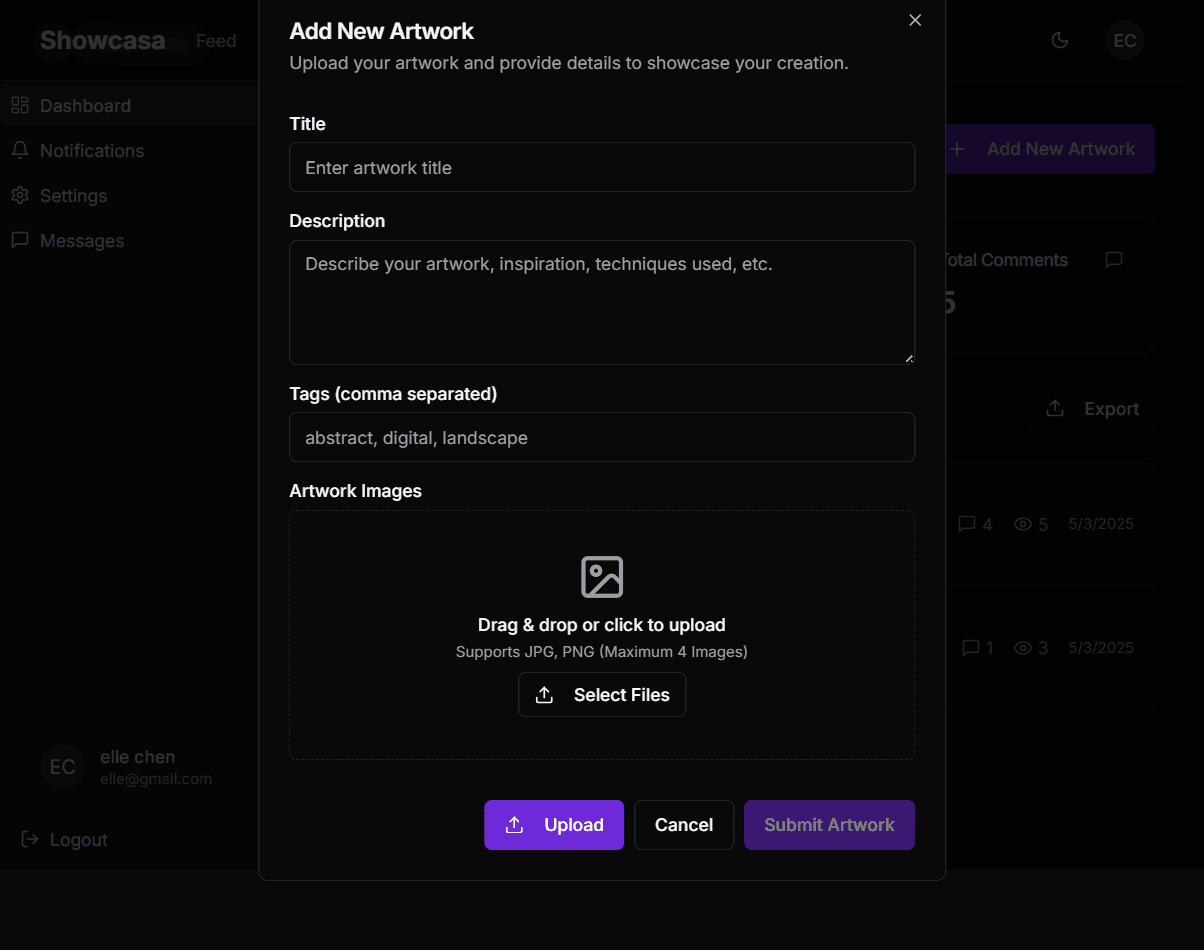Image resolution: width=1204 pixels, height=950 pixels.
Task: Click Submit Artwork button
Action: (x=829, y=825)
